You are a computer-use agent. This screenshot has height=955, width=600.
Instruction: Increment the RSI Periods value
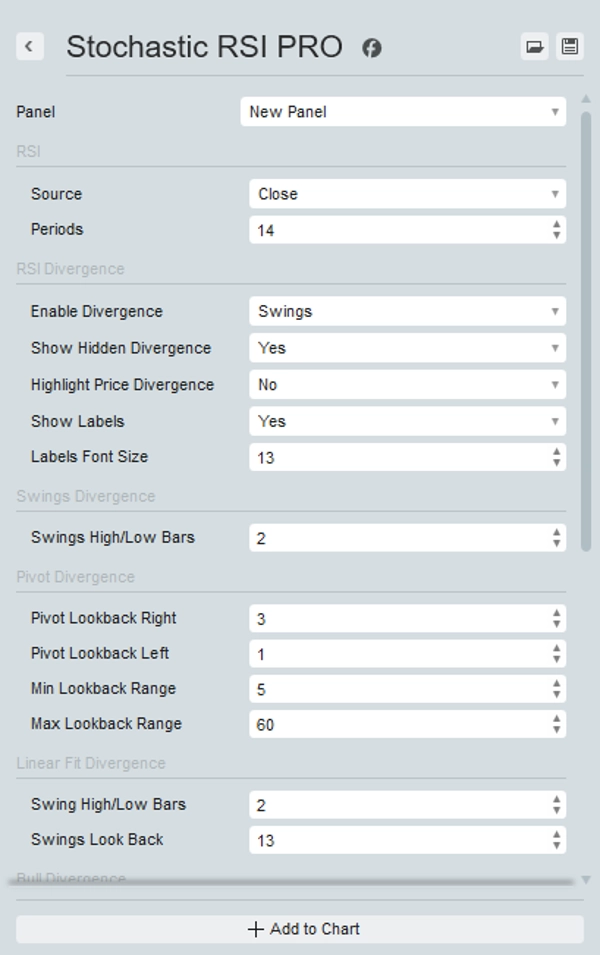pos(558,225)
